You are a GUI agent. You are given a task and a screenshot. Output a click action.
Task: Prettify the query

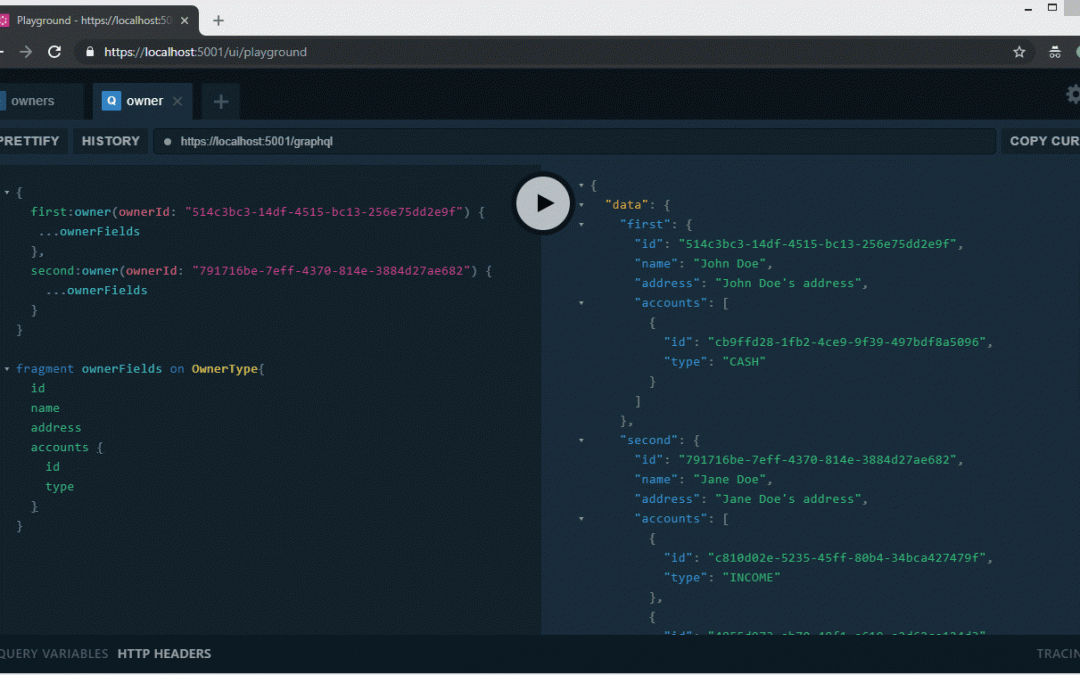(x=30, y=141)
